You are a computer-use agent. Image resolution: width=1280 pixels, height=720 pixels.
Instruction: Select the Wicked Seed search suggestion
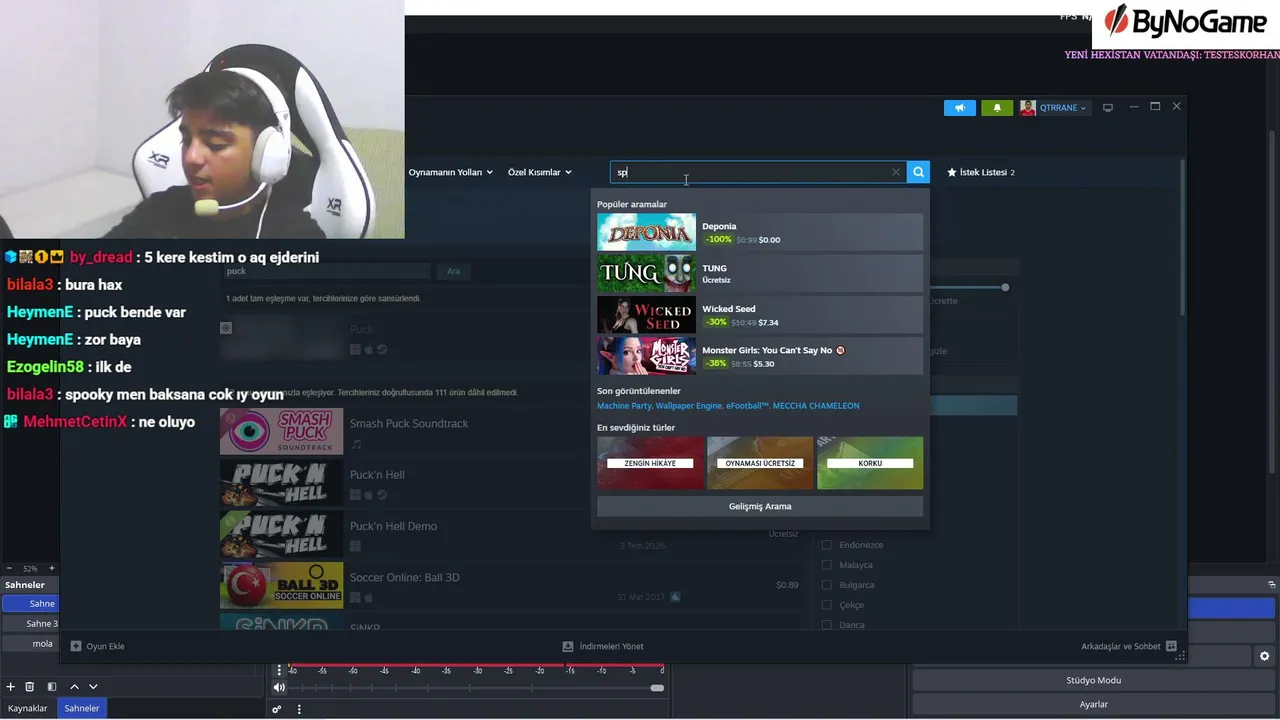[760, 315]
